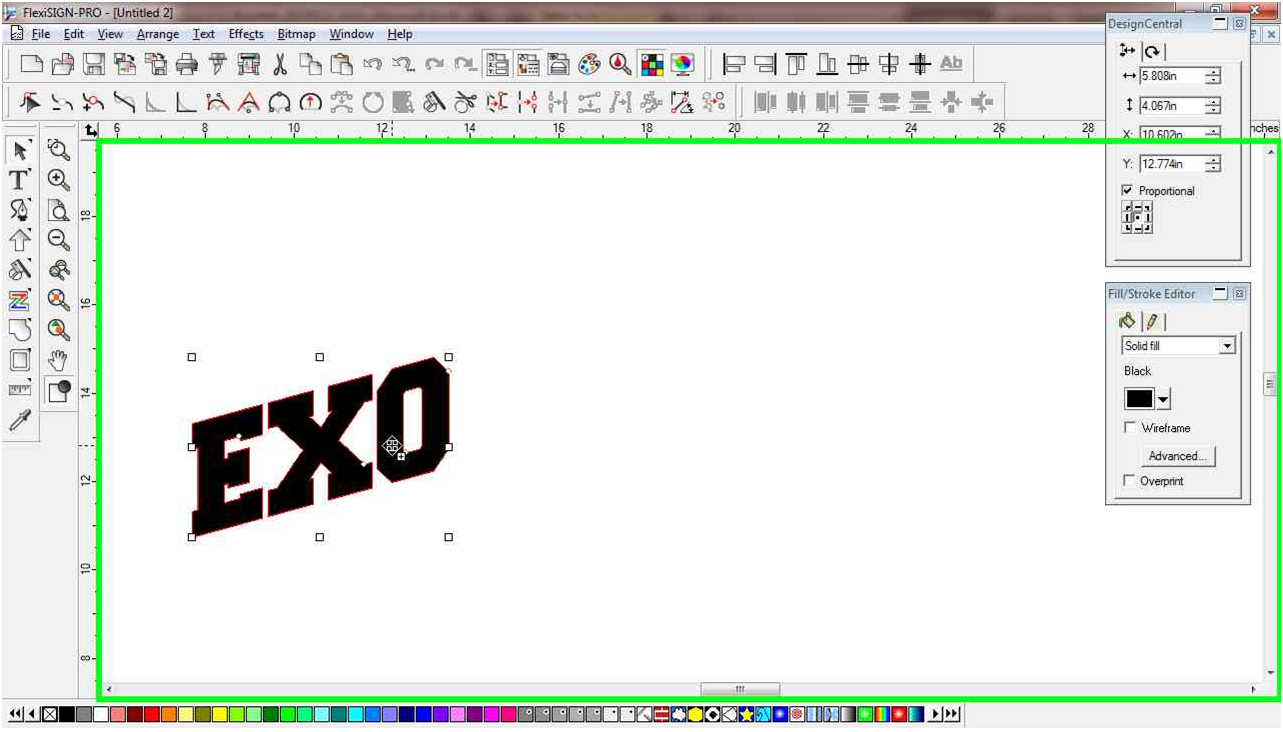Uncheck the Proportional checkbox

(x=1127, y=190)
